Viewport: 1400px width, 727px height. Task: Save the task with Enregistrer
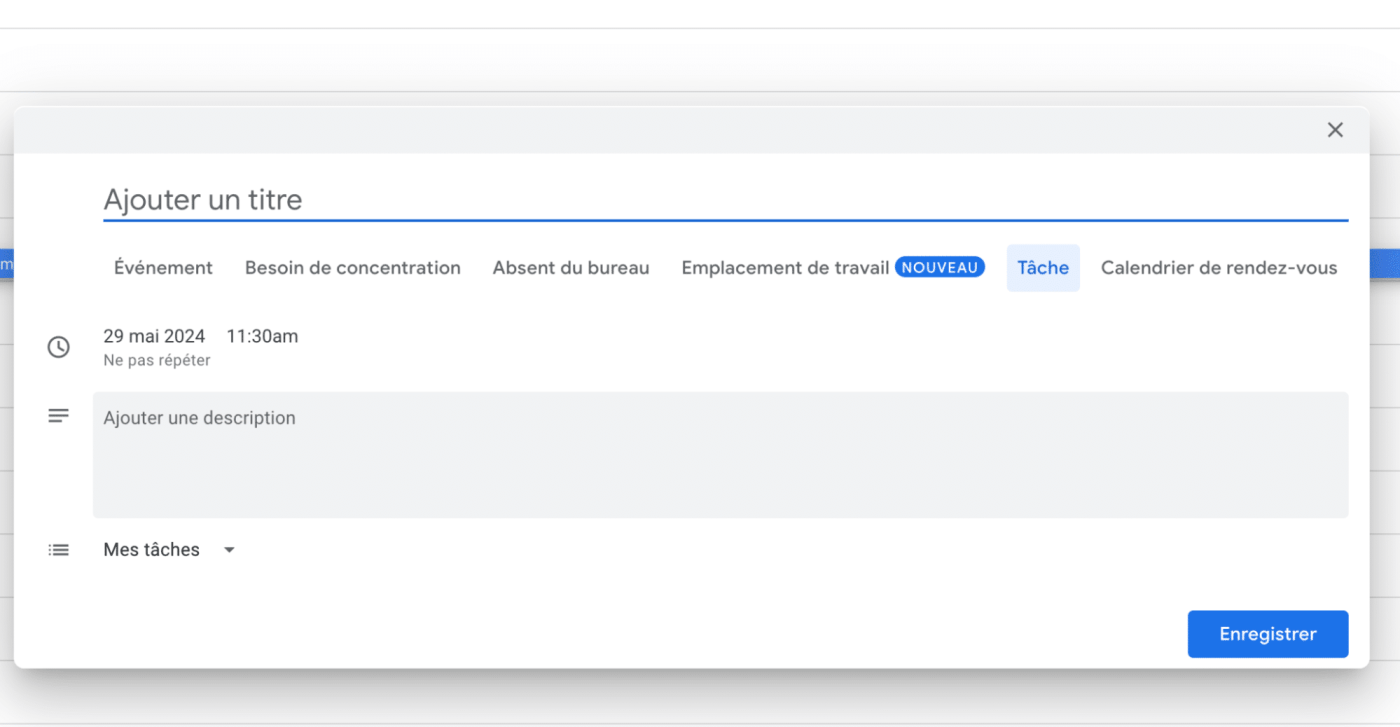[x=1267, y=634]
